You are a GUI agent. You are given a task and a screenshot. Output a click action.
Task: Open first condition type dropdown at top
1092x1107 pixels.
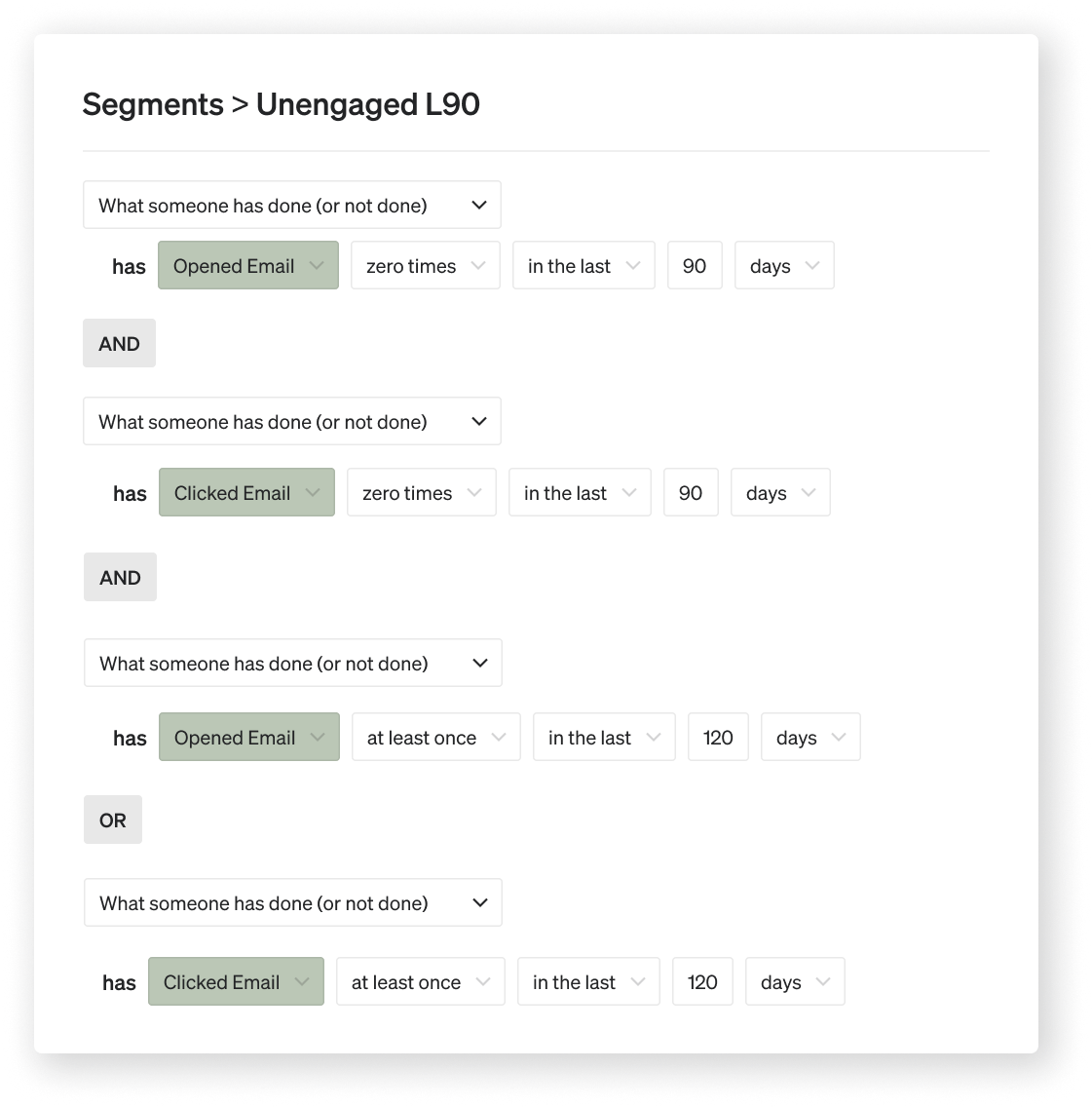click(x=292, y=205)
